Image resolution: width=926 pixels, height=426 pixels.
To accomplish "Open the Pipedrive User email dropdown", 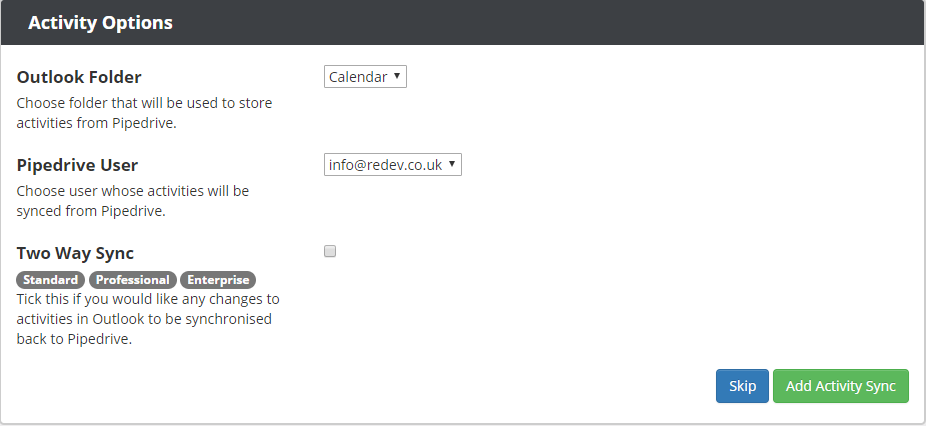I will (393, 165).
